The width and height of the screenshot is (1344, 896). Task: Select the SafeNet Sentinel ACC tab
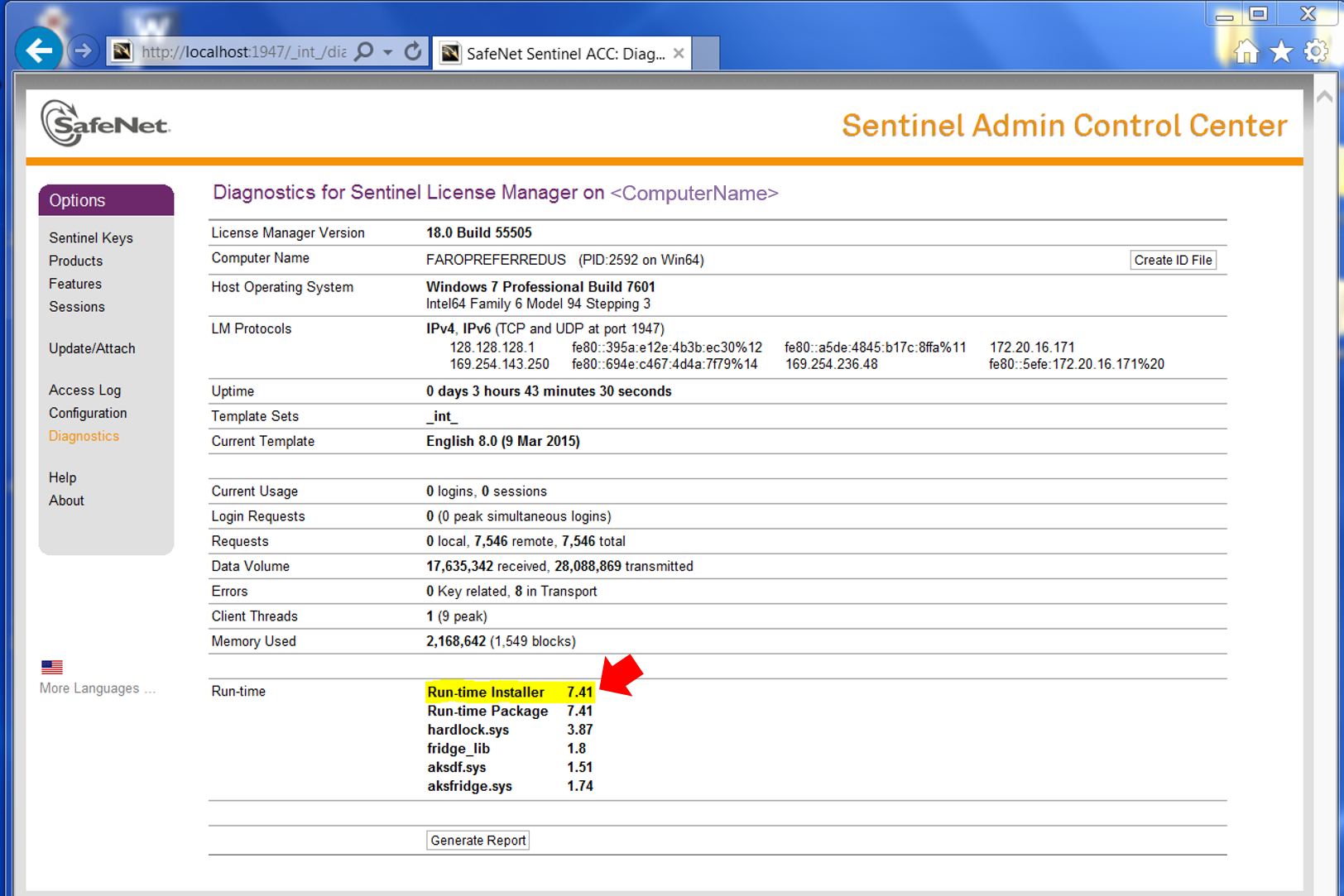[x=562, y=54]
